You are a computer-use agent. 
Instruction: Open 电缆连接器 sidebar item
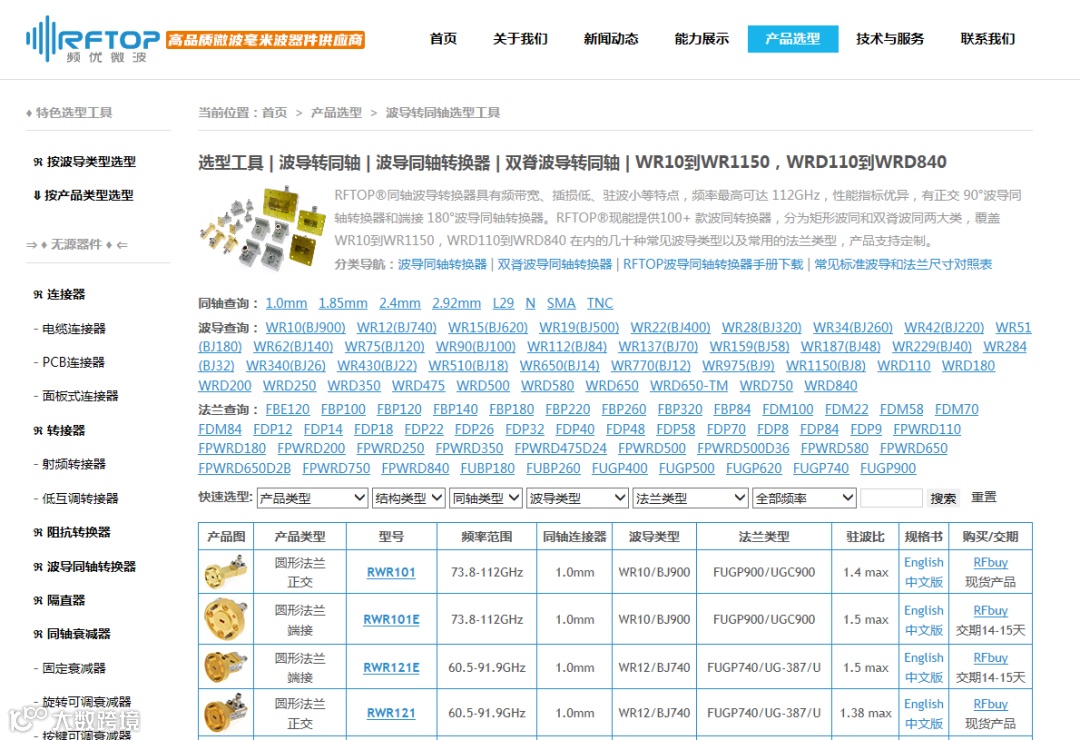pos(74,329)
